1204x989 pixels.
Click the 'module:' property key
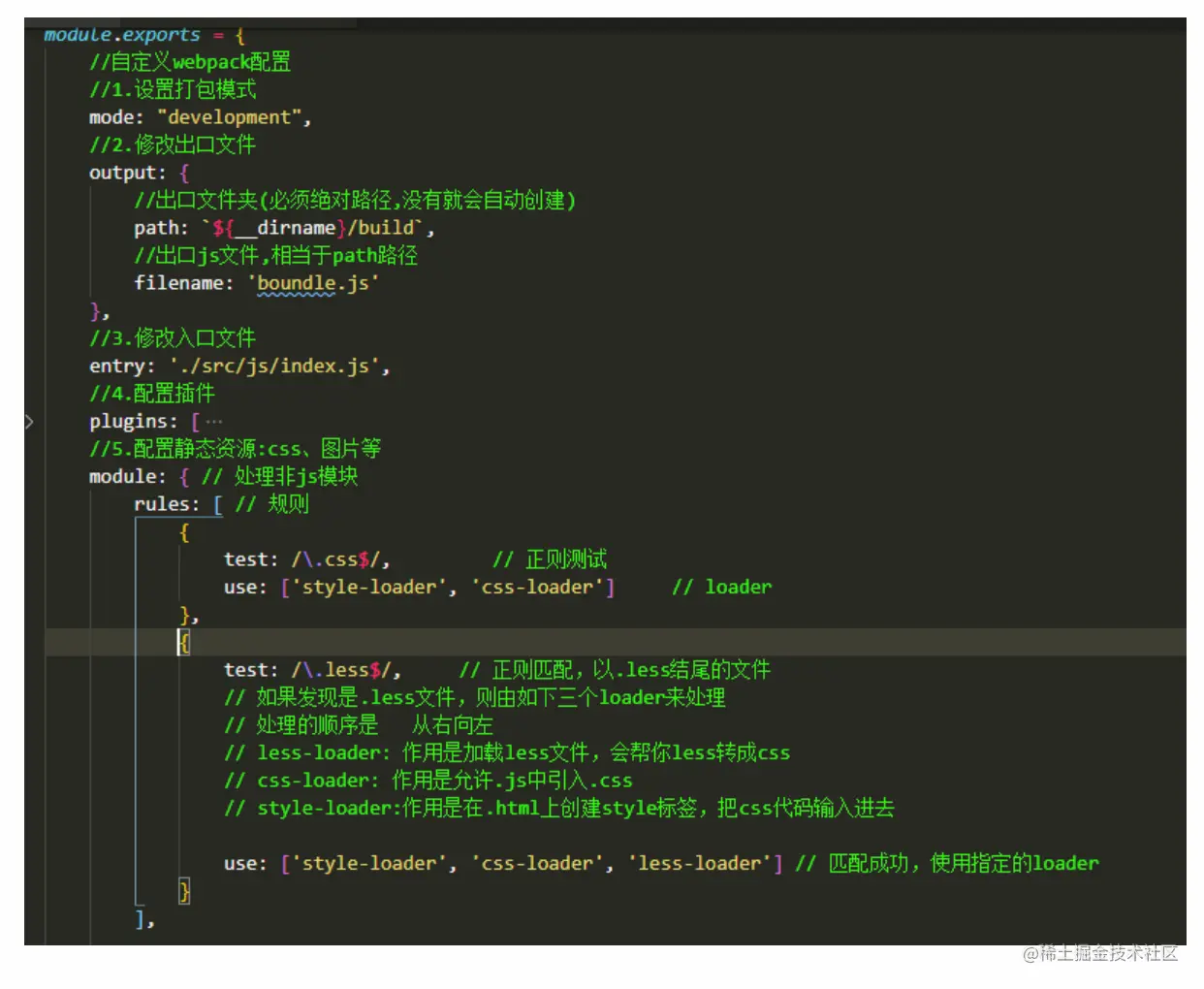click(128, 477)
